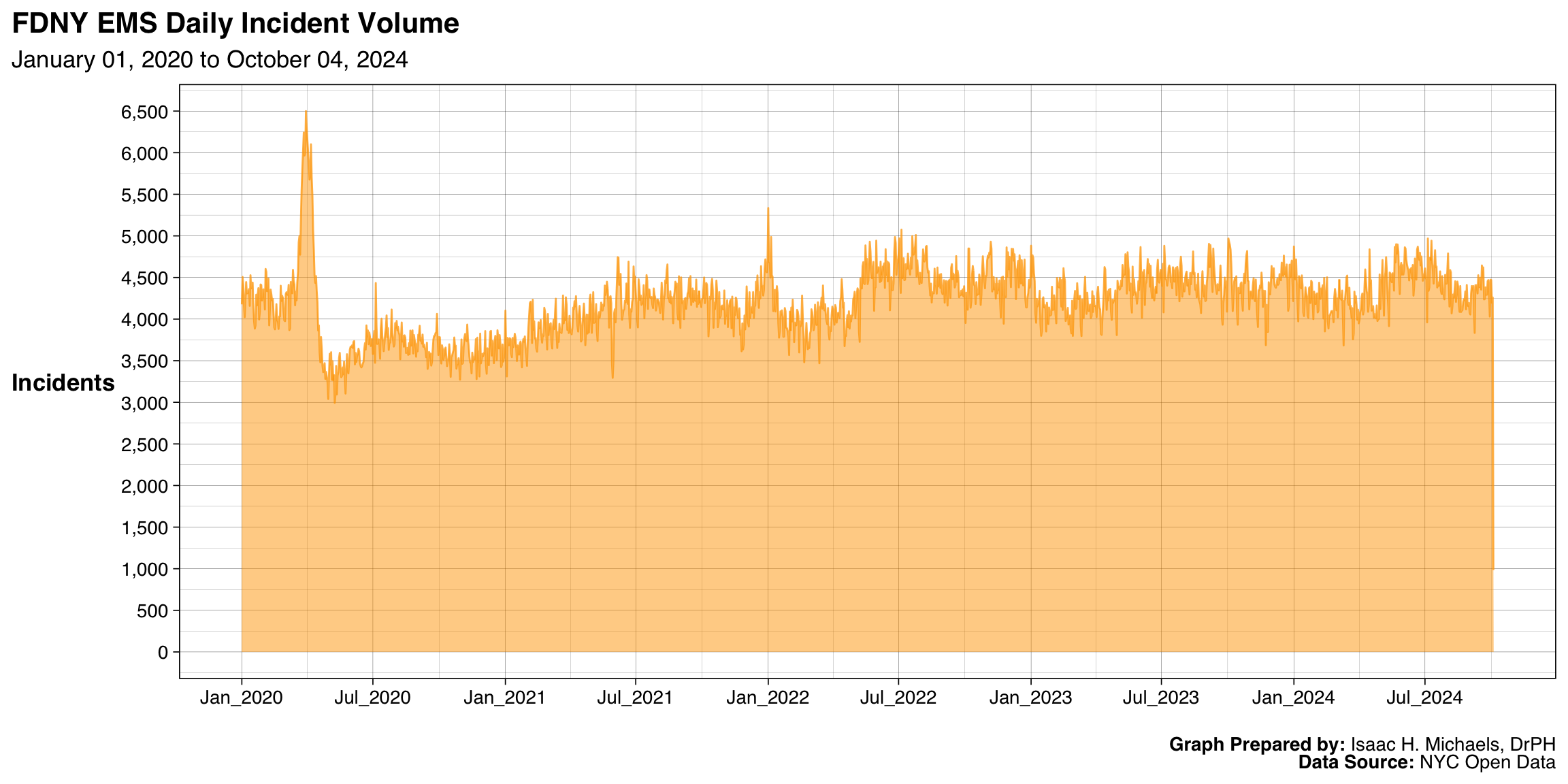This screenshot has width=1568, height=784.
Task: Click the Jan_2020 x-axis label
Action: (x=241, y=698)
